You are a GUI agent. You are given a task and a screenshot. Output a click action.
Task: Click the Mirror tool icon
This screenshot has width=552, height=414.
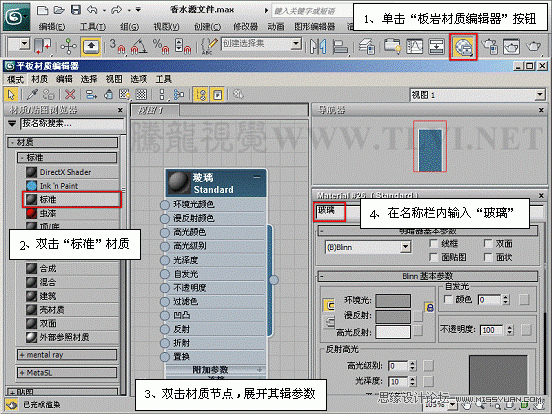tap(318, 46)
